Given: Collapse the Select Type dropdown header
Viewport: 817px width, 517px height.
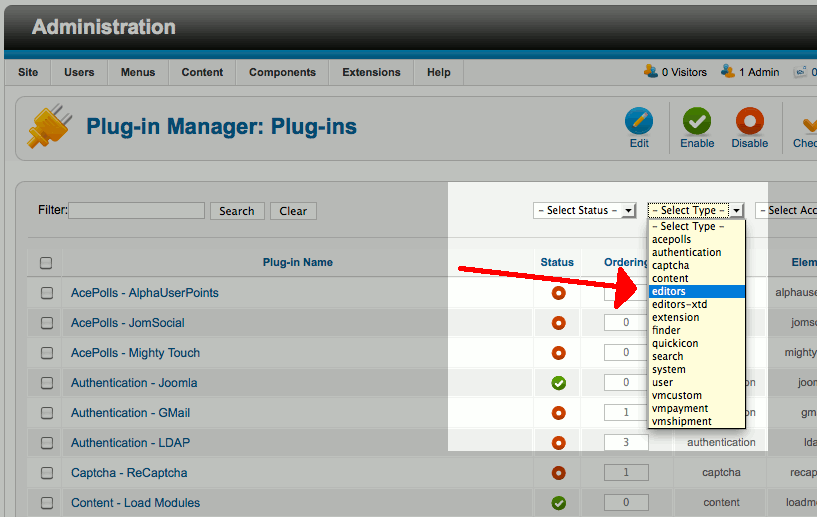Looking at the screenshot, I should coord(696,210).
